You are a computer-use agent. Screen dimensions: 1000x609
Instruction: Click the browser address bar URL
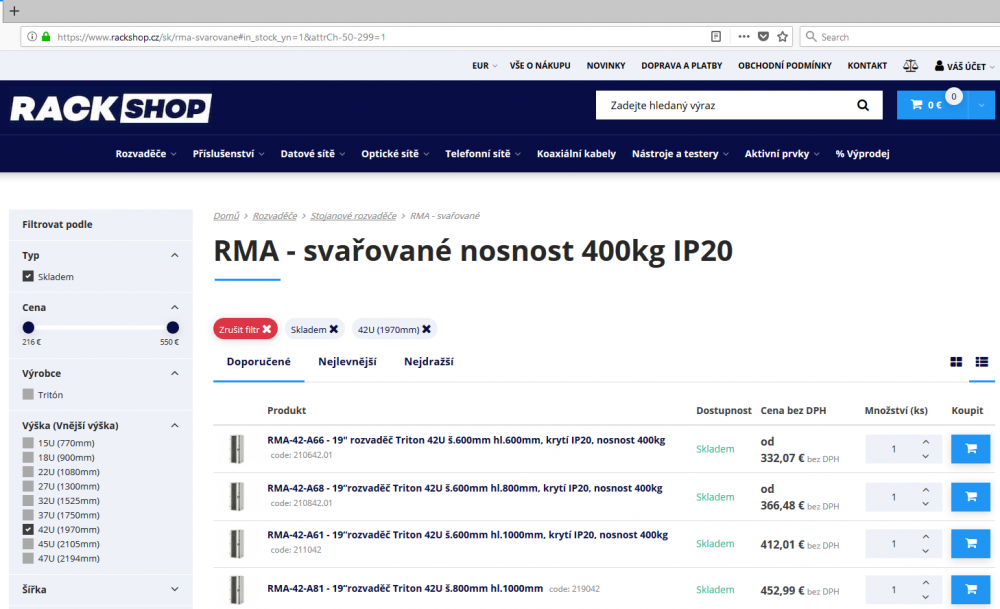click(221, 37)
